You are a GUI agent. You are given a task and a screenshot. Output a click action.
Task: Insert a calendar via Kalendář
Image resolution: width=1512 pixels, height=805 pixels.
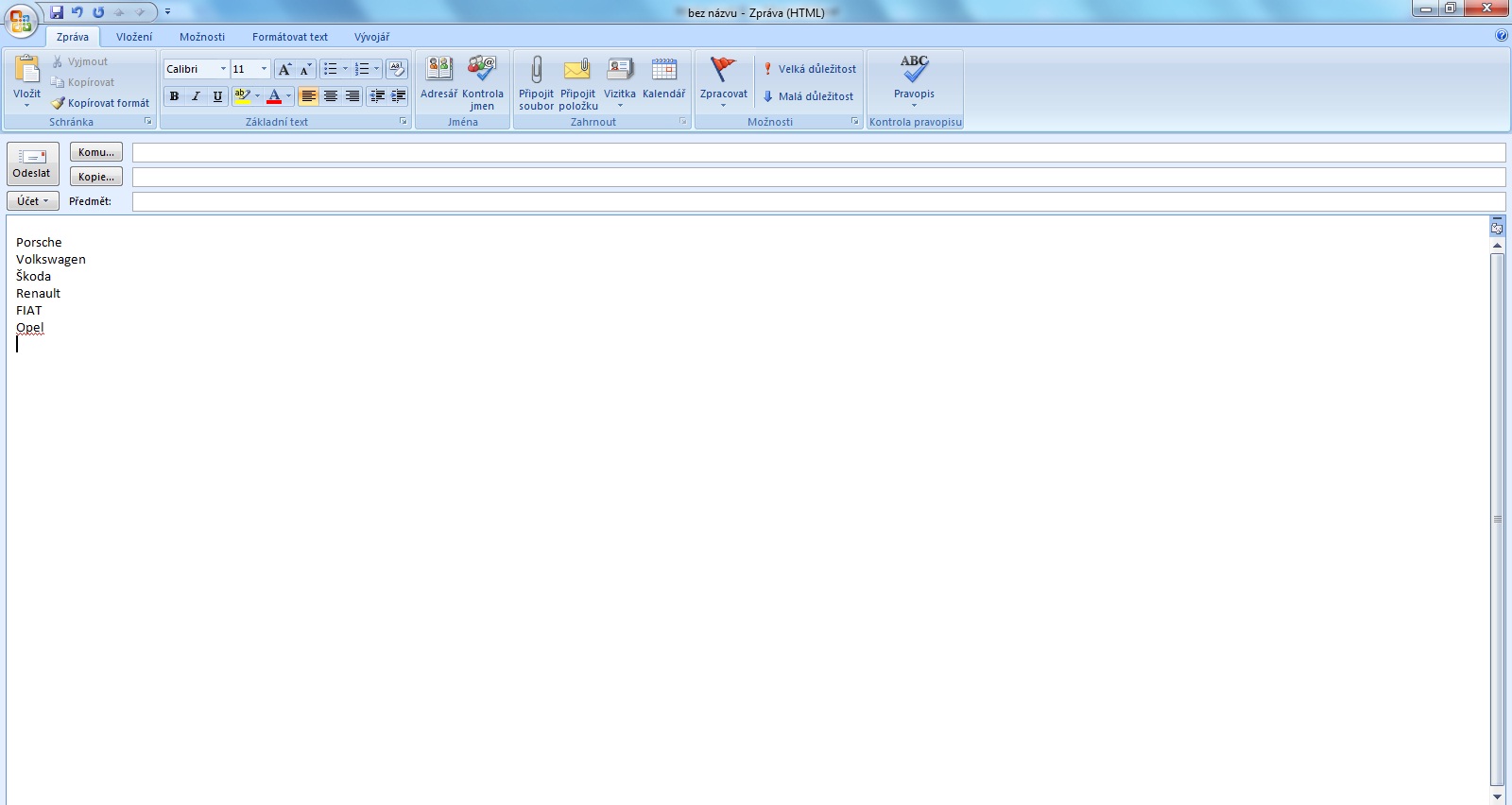point(664,77)
